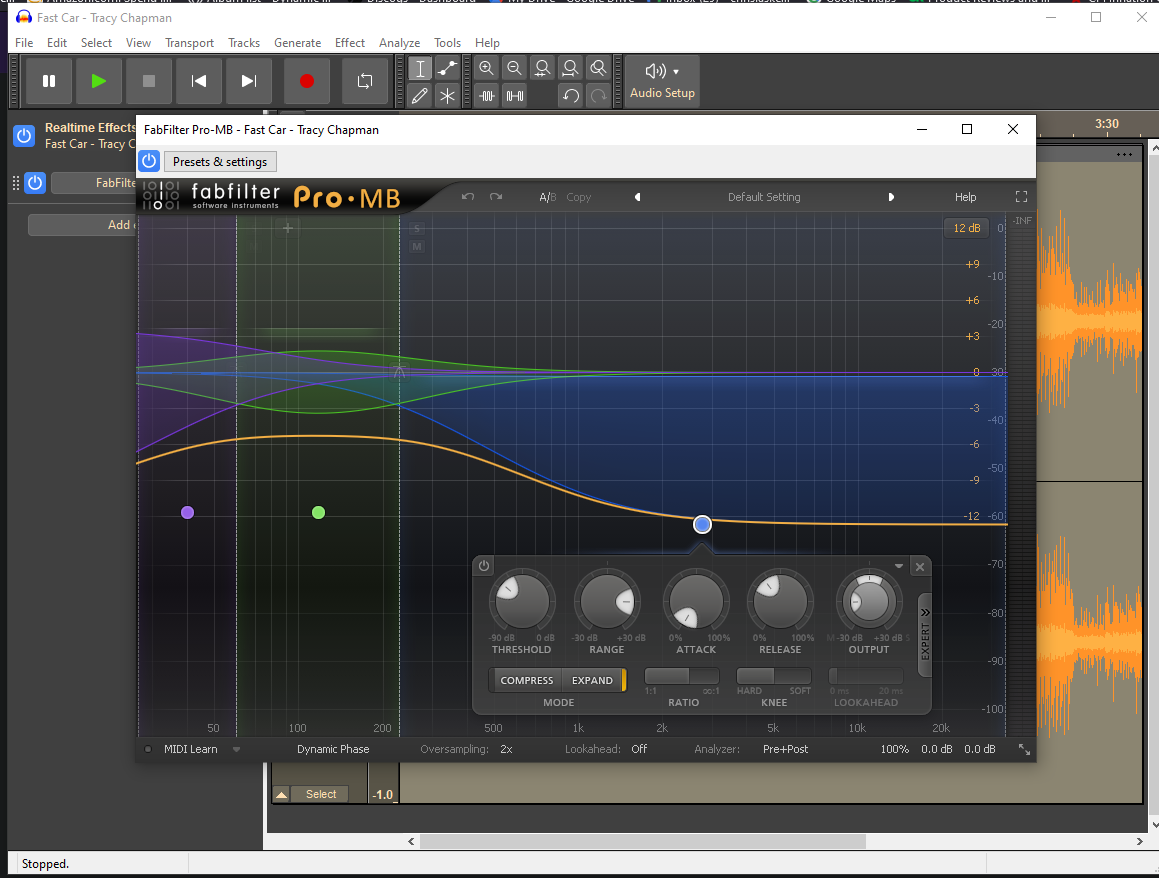Choose the Selection (I-beam) tool
Viewport: 1159px width, 878px height.
click(420, 69)
